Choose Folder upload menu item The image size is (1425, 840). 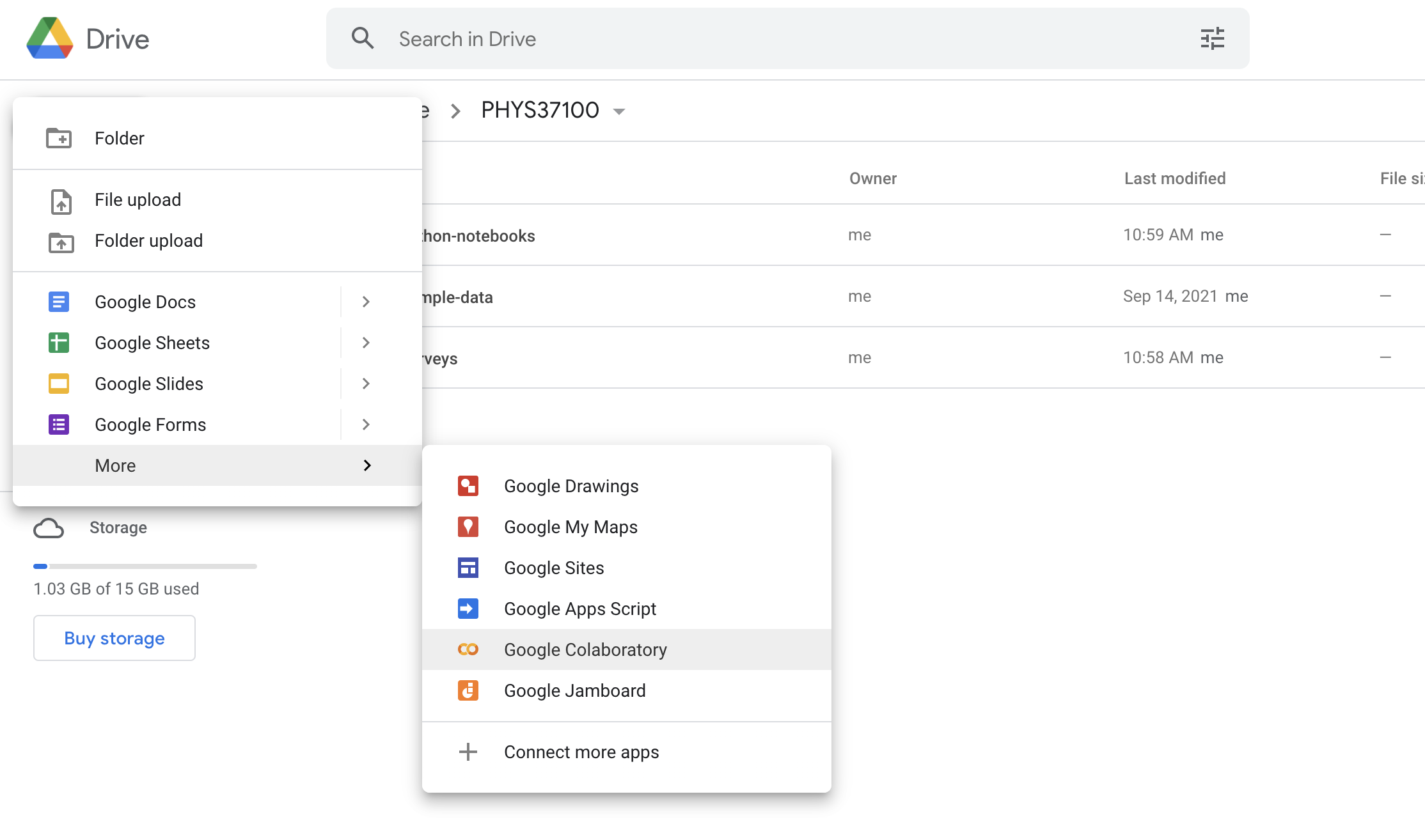tap(217, 240)
